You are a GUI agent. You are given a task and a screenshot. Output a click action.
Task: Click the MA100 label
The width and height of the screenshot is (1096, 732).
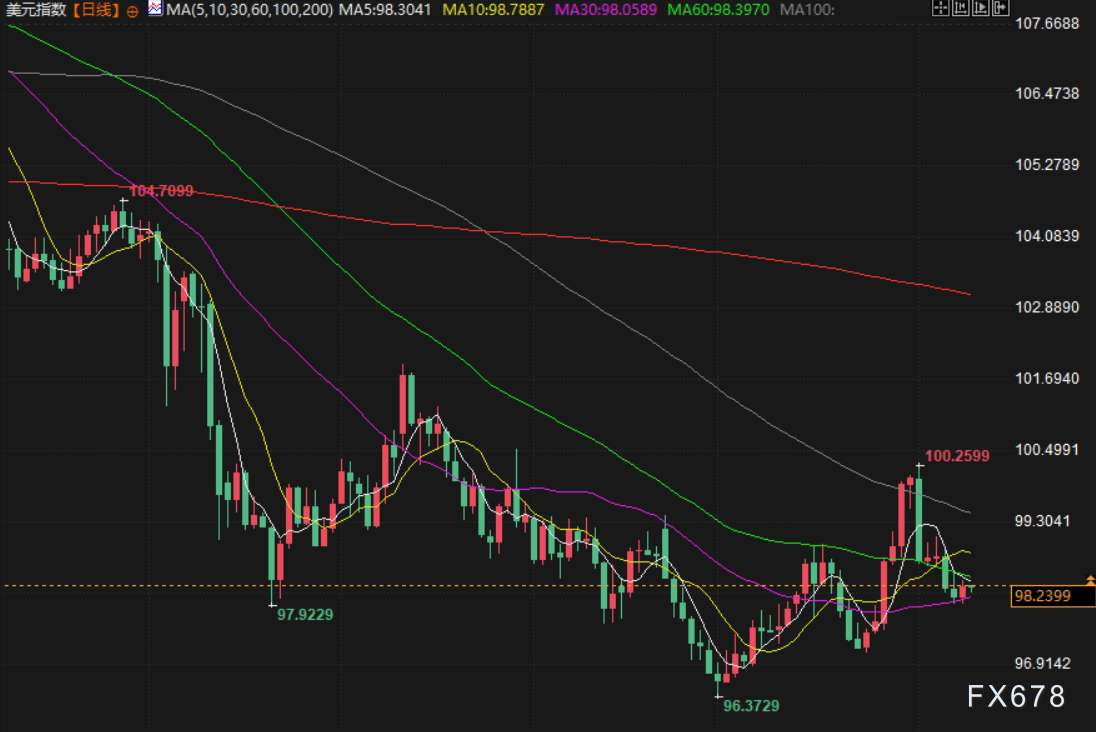[x=807, y=10]
